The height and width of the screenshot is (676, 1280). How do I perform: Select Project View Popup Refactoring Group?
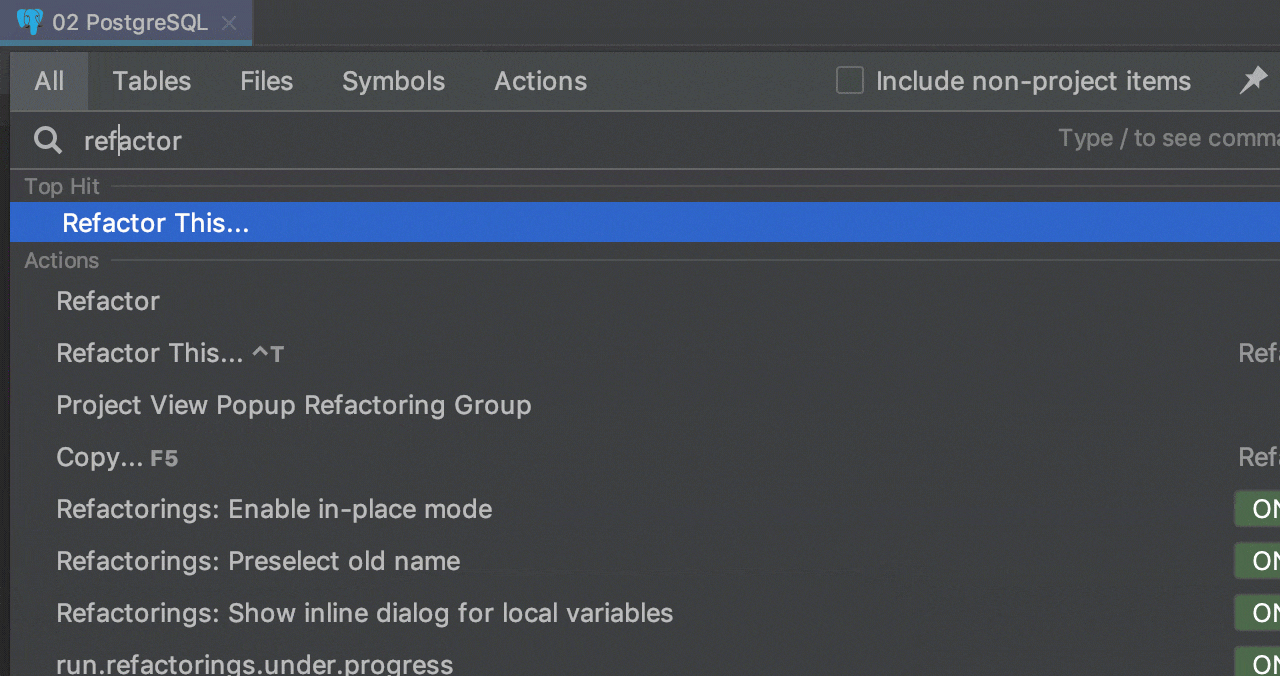(x=293, y=405)
